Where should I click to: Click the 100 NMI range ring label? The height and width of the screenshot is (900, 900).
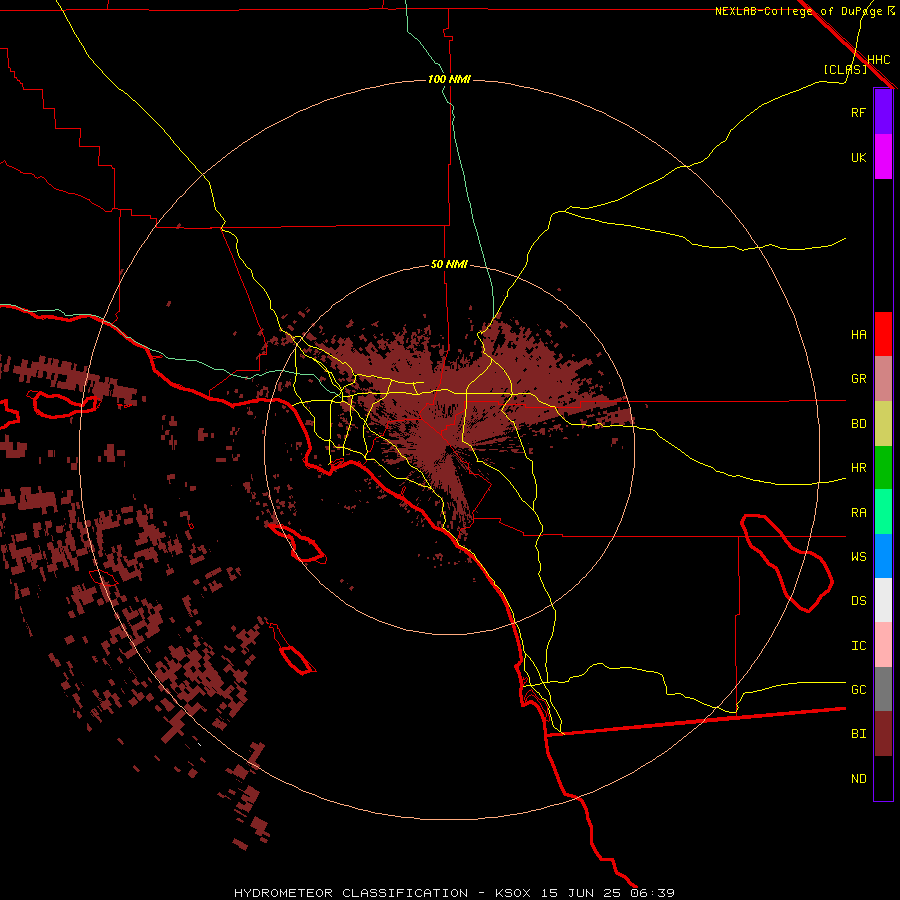tap(449, 79)
